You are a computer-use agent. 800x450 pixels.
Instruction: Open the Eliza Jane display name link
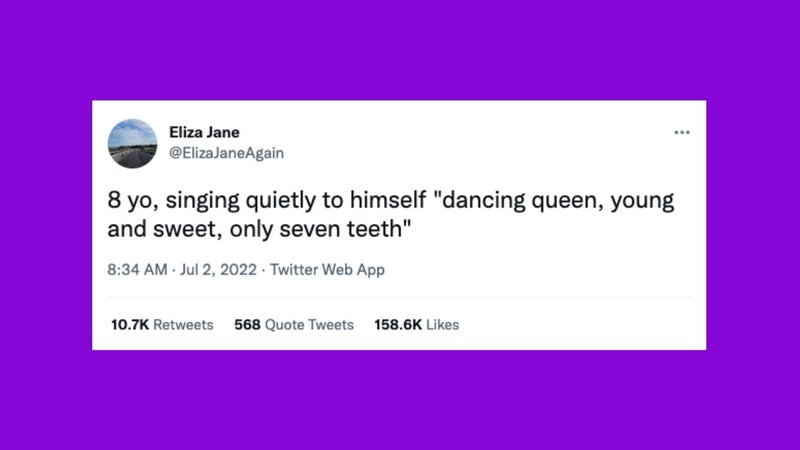tap(205, 133)
